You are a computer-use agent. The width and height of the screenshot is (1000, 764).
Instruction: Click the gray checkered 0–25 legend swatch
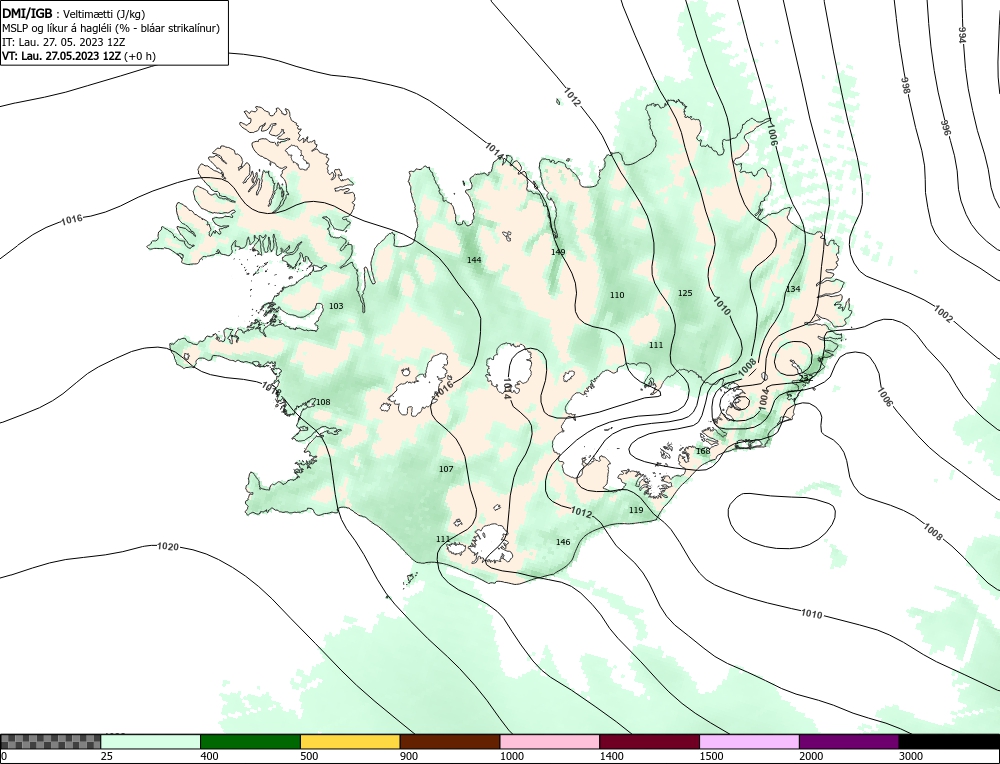point(50,742)
